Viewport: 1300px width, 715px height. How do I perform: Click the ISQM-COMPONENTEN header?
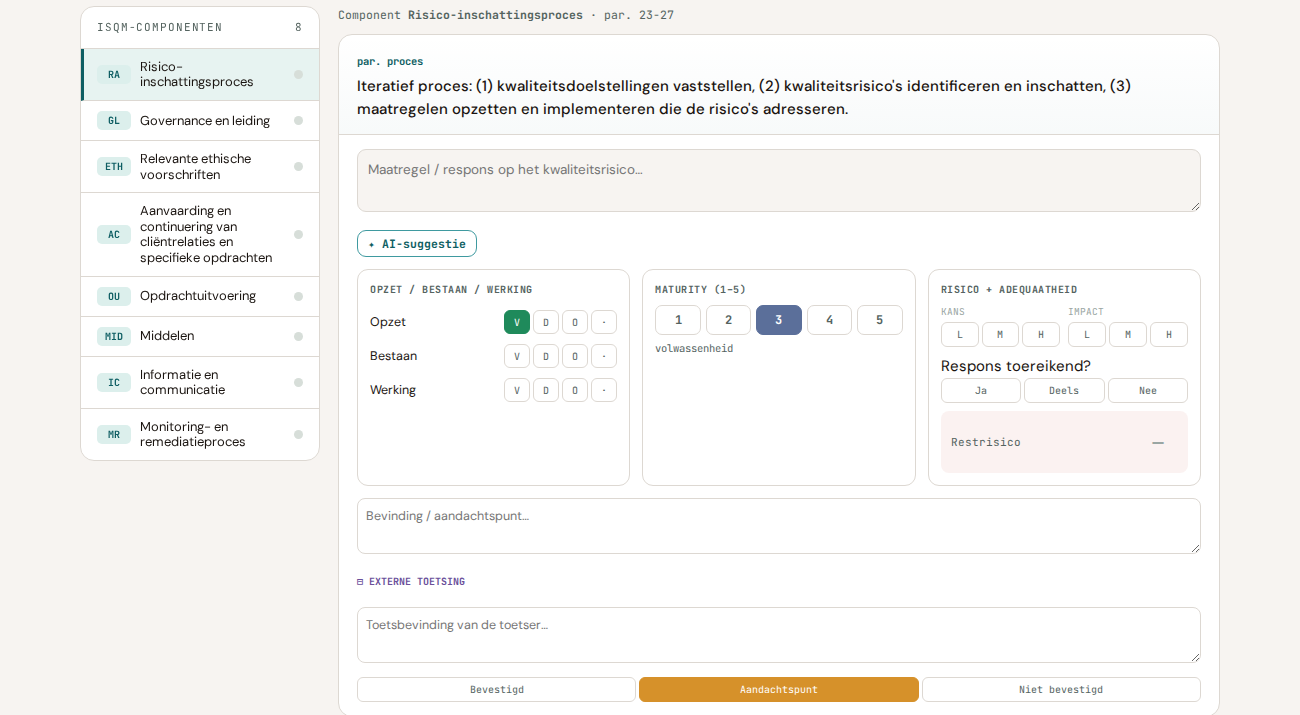point(160,28)
